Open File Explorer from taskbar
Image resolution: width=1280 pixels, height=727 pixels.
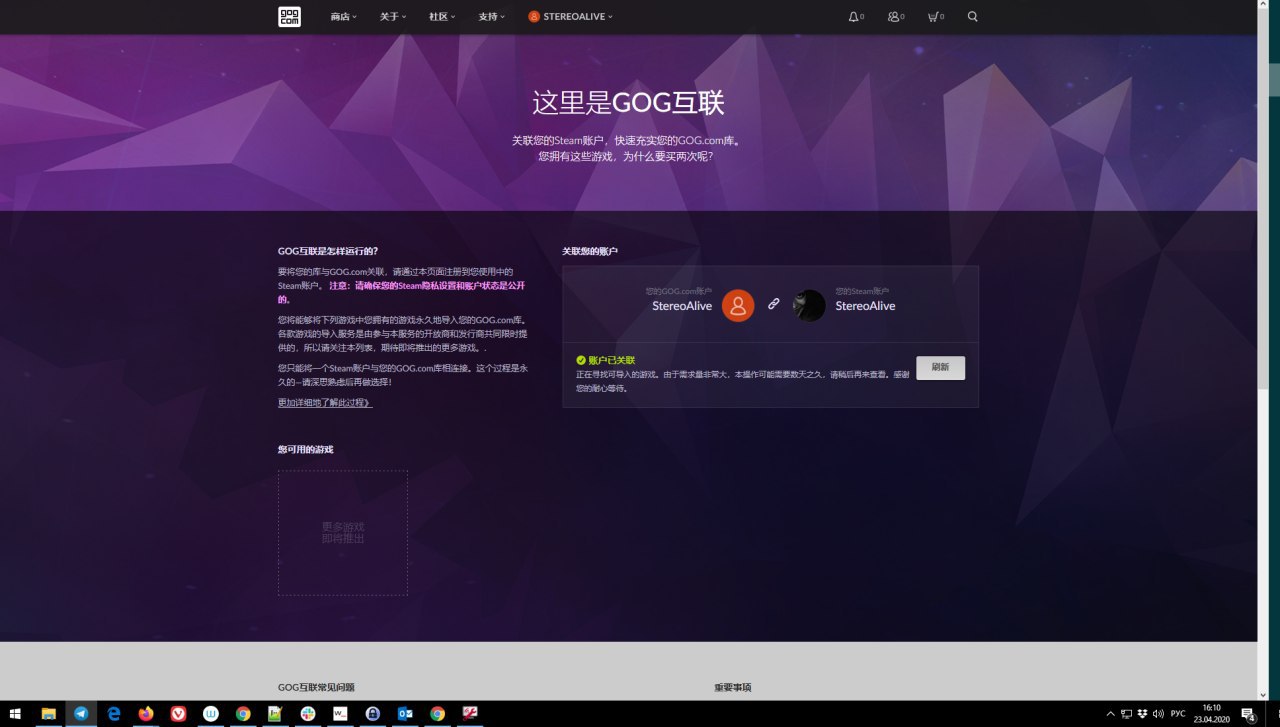pos(48,714)
